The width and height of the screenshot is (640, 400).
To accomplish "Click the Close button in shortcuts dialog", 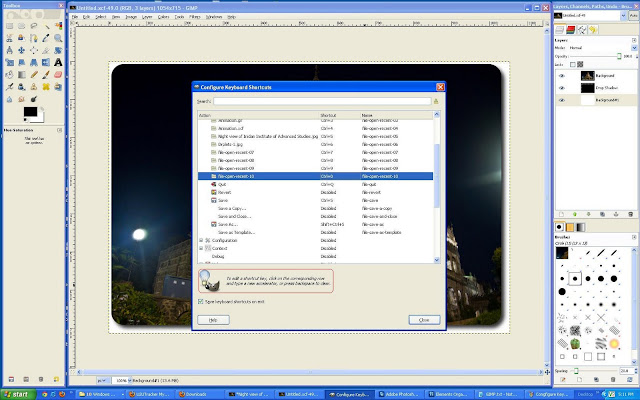I will pyautogui.click(x=424, y=320).
